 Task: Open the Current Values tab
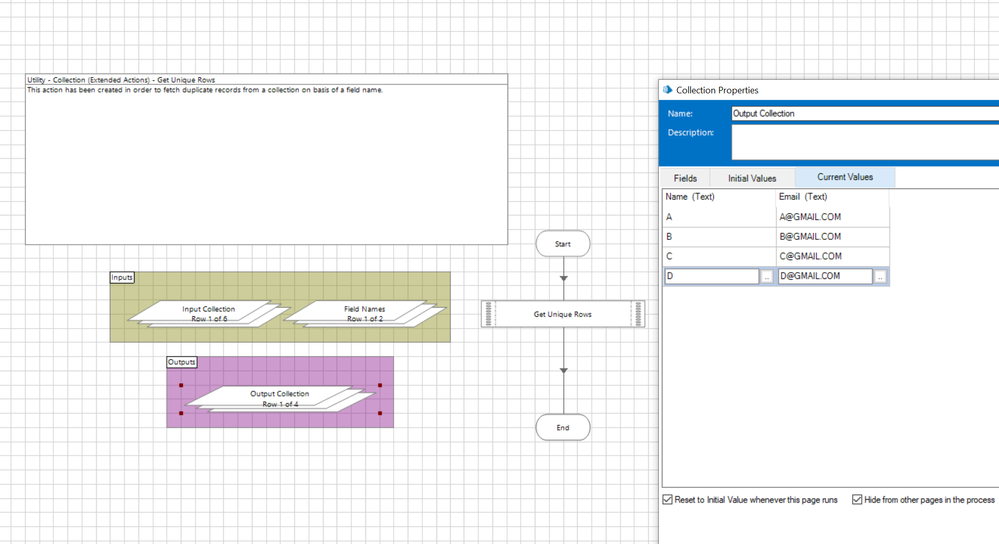845,177
